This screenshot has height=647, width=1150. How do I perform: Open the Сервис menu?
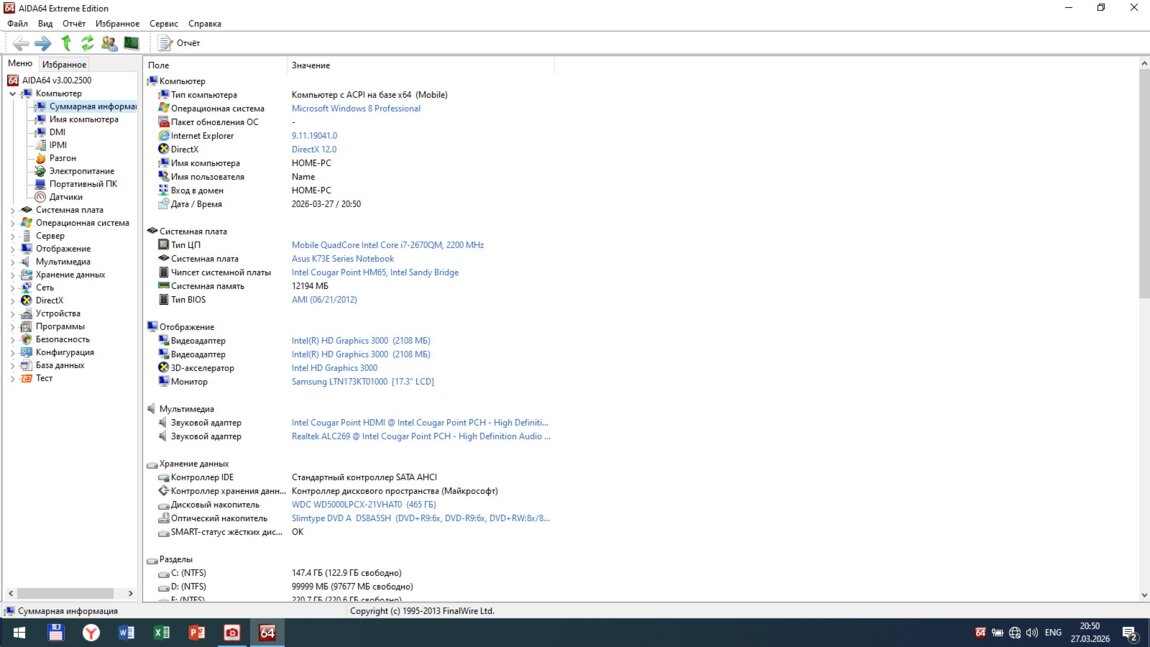click(163, 23)
